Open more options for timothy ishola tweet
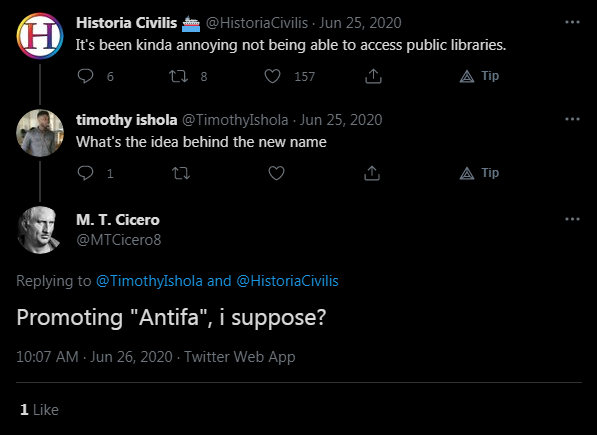The image size is (597, 435). point(572,119)
